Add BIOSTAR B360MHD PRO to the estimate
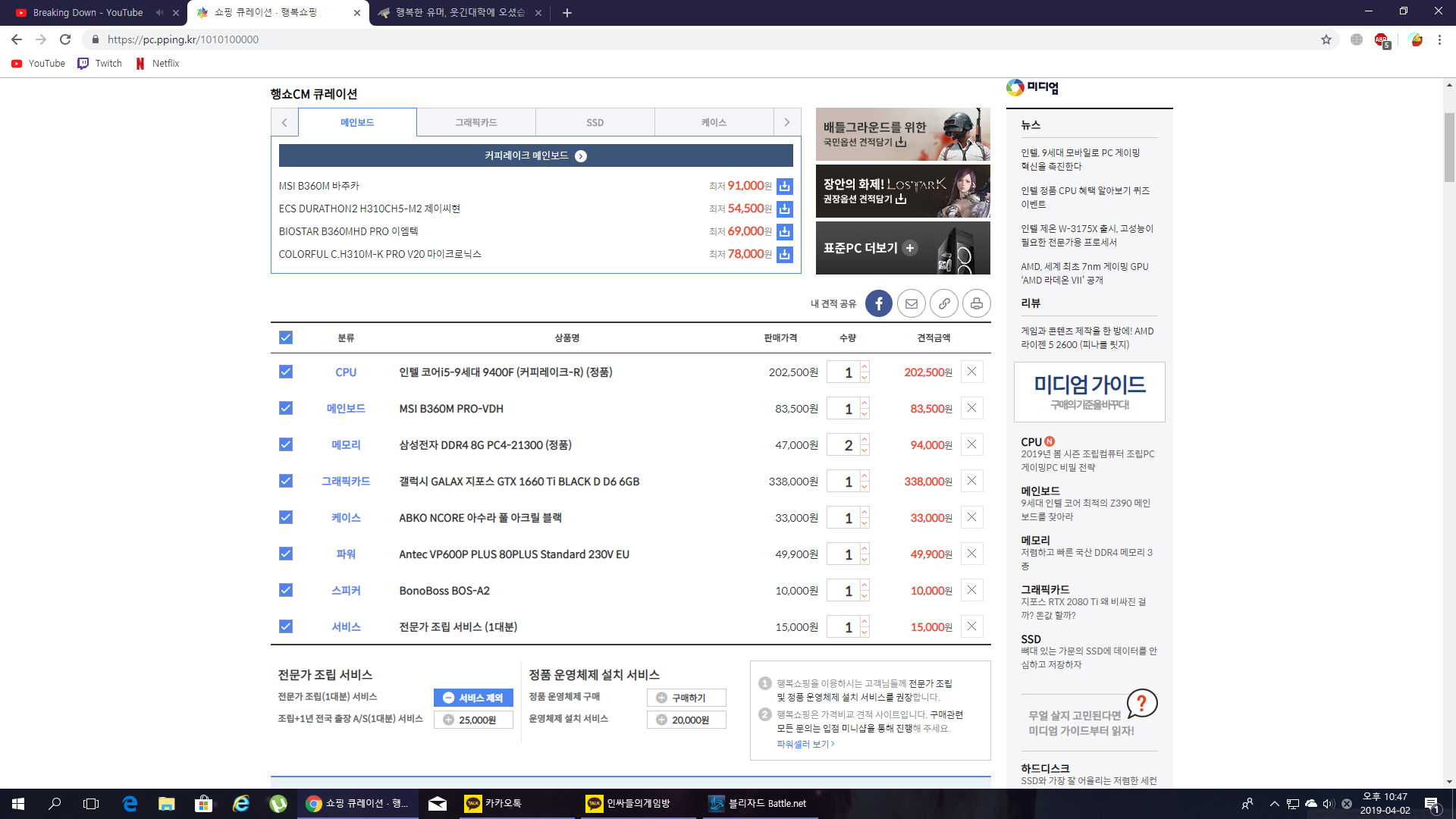The height and width of the screenshot is (819, 1456). click(x=785, y=231)
